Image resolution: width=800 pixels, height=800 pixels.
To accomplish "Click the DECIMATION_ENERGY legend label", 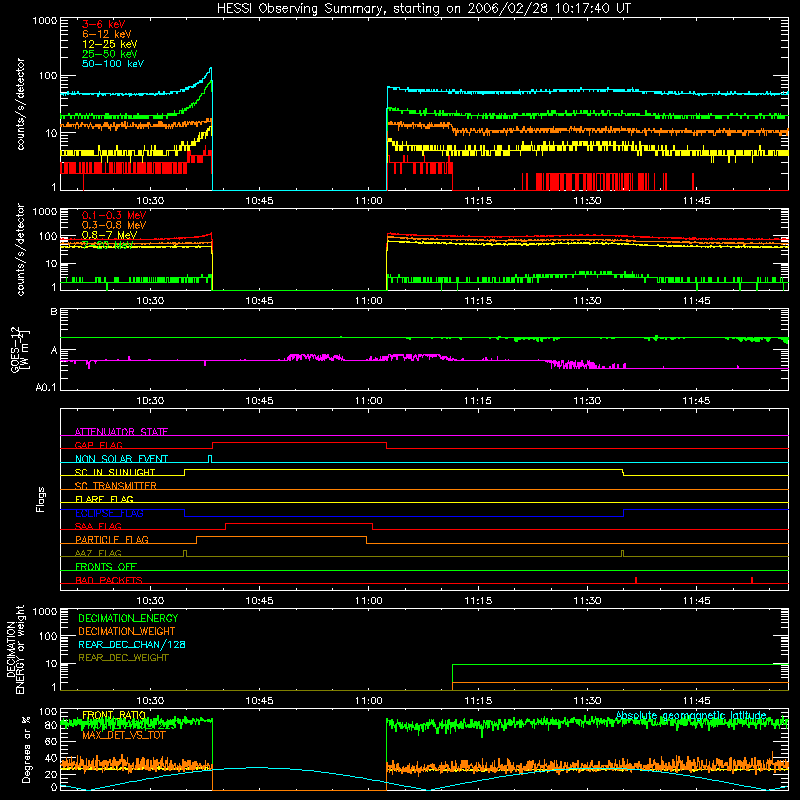I will coord(128,618).
